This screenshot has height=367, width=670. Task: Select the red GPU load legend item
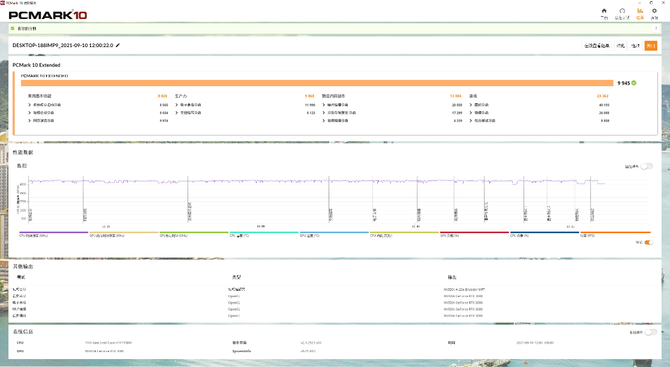pyautogui.click(x=474, y=234)
